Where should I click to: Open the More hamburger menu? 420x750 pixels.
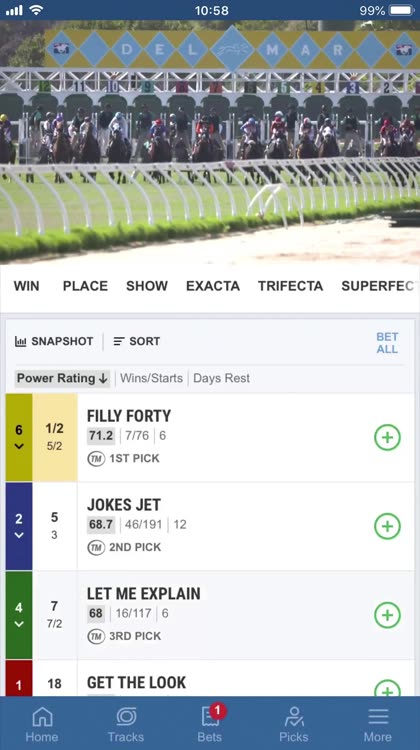[378, 717]
